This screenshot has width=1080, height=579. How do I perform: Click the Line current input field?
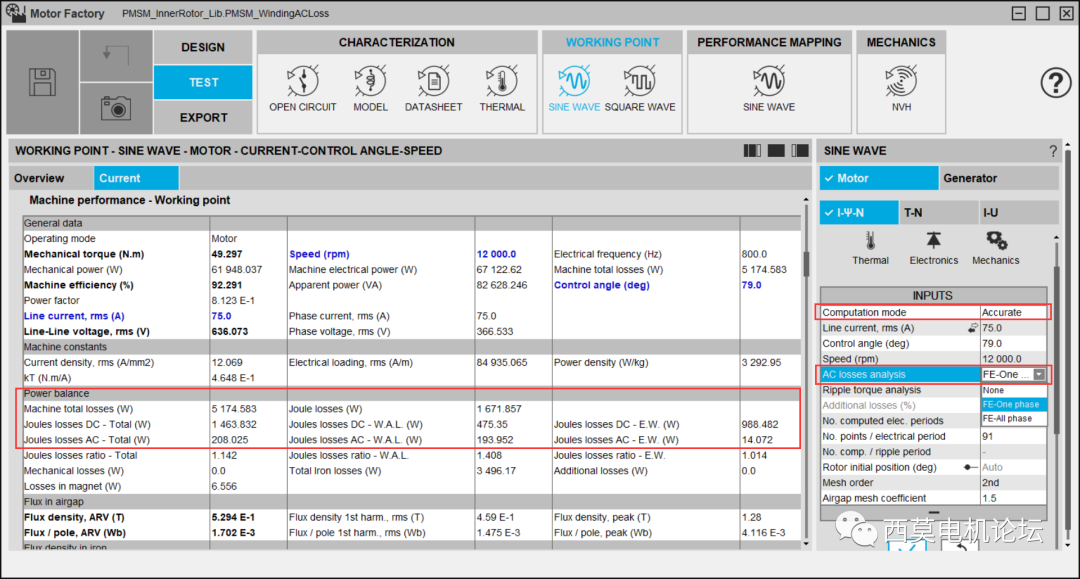(x=1012, y=328)
